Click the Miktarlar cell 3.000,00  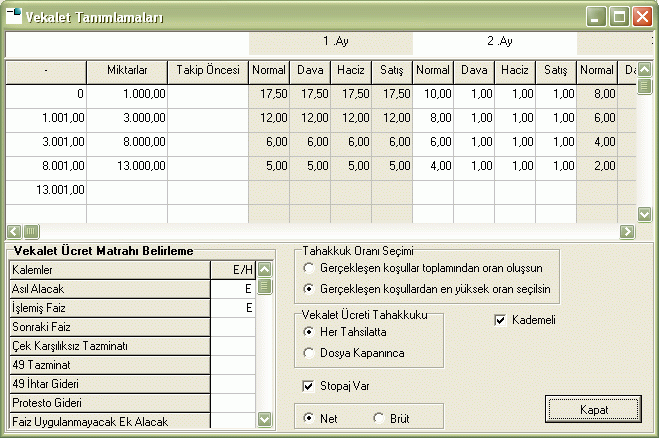(x=127, y=120)
